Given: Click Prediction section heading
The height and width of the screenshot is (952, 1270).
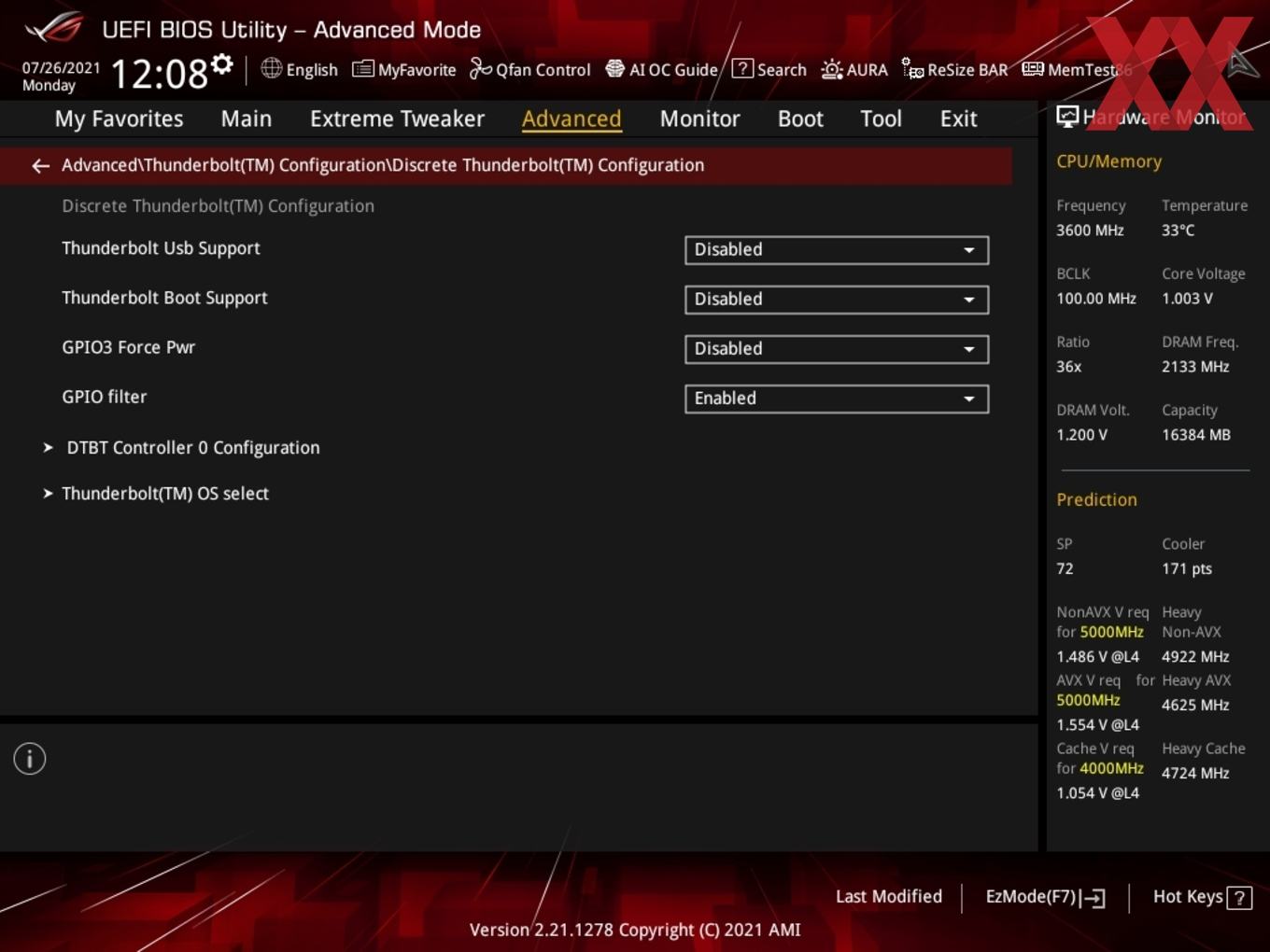Looking at the screenshot, I should pos(1096,500).
